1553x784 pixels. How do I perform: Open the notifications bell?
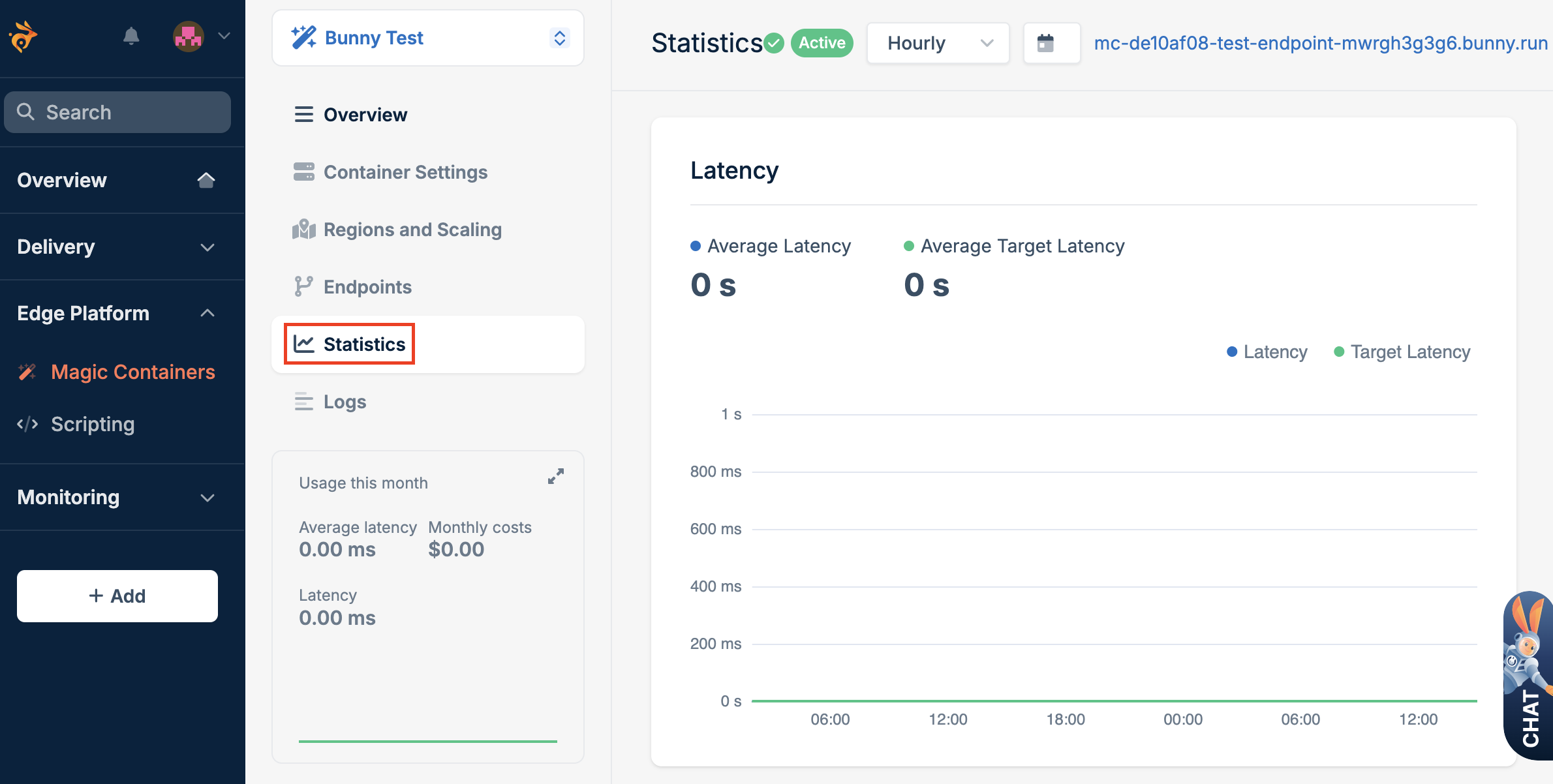tap(131, 37)
